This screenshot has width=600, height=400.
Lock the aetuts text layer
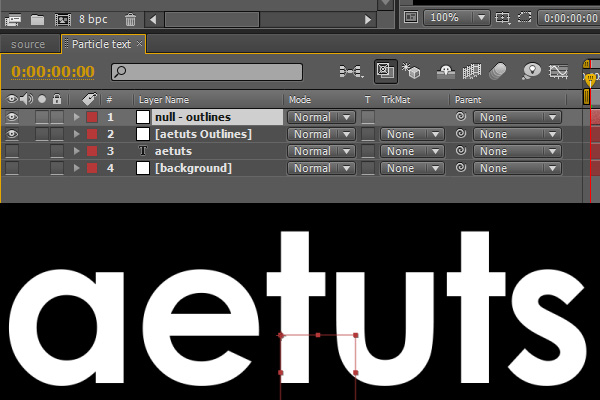[x=57, y=151]
